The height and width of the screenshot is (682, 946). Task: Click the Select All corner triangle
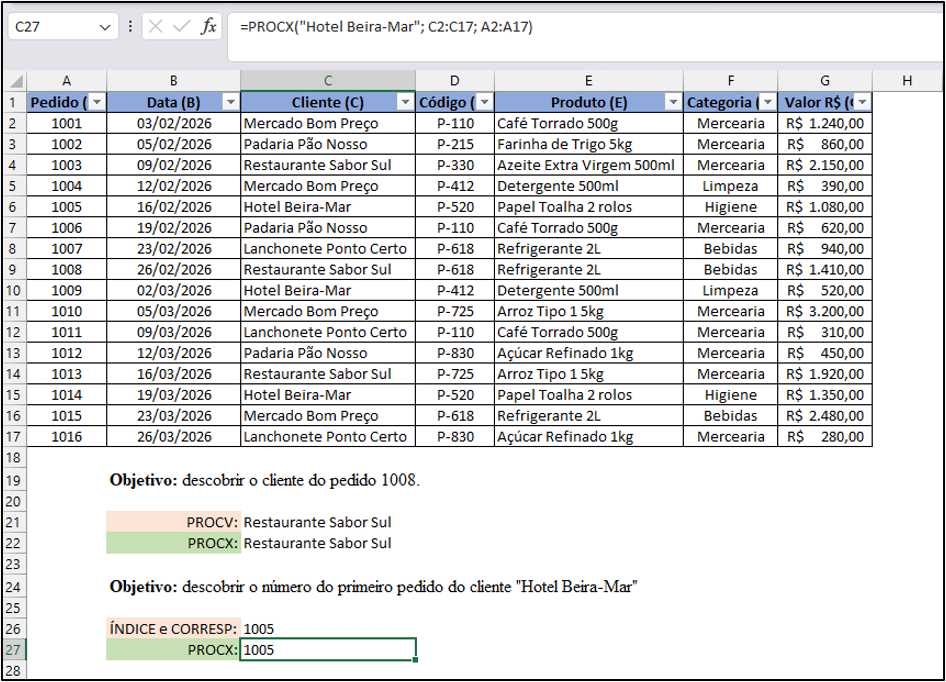(x=16, y=81)
